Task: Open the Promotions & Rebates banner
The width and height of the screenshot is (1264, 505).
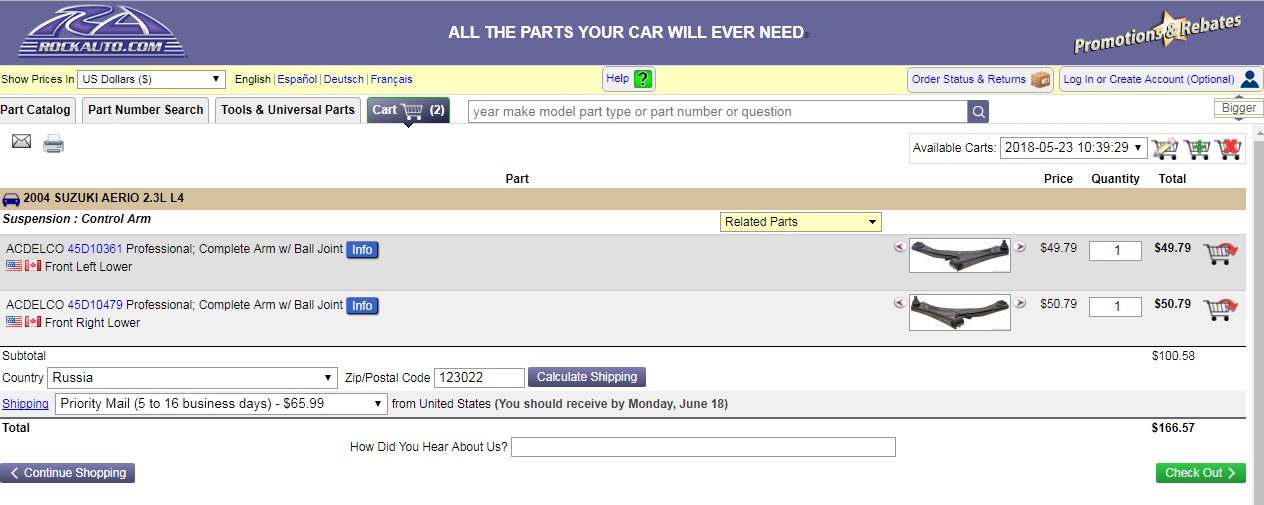Action: [x=1158, y=33]
